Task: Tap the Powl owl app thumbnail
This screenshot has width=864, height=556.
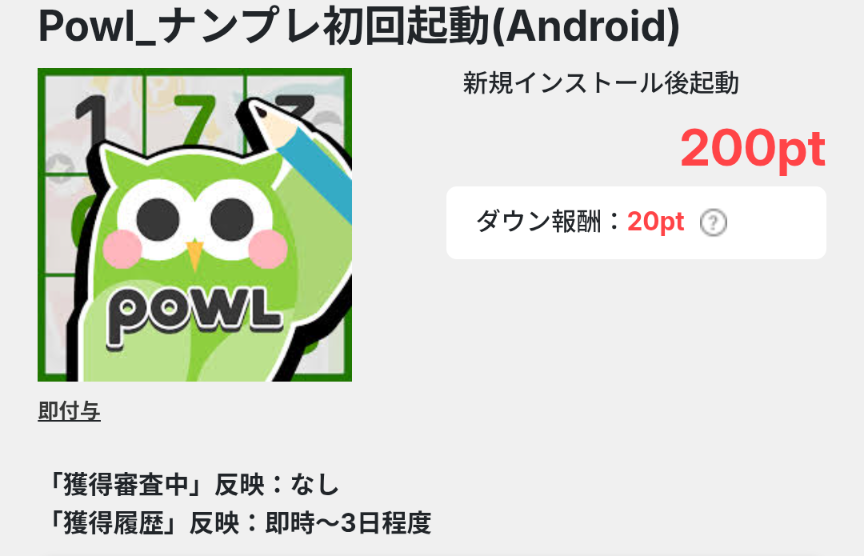Action: tap(195, 225)
